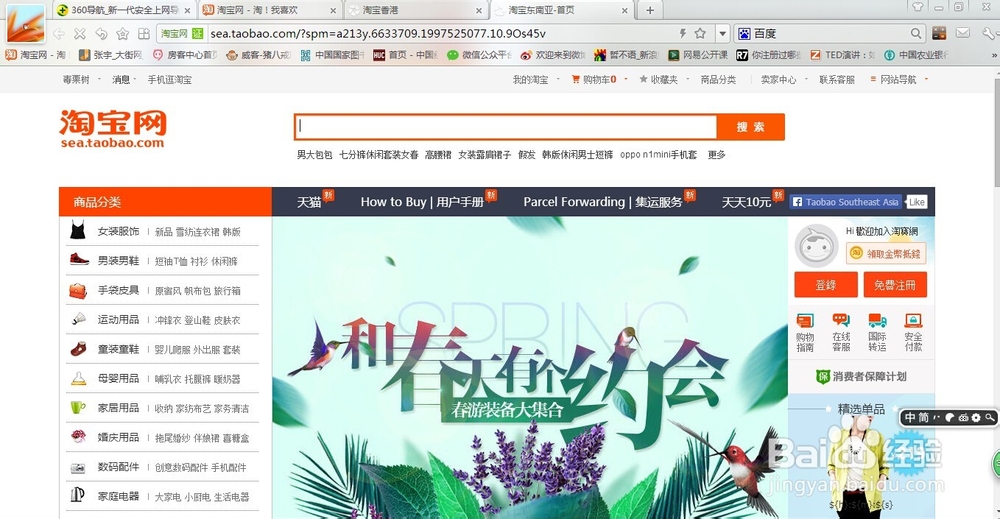Click the browser skin shirt icon
This screenshot has height=519, width=1000.
tap(918, 7)
